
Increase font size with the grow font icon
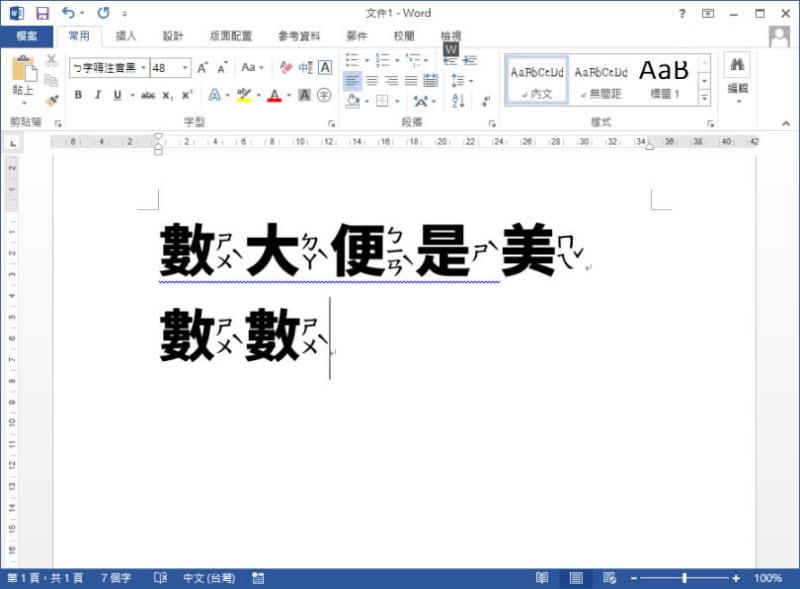click(203, 67)
